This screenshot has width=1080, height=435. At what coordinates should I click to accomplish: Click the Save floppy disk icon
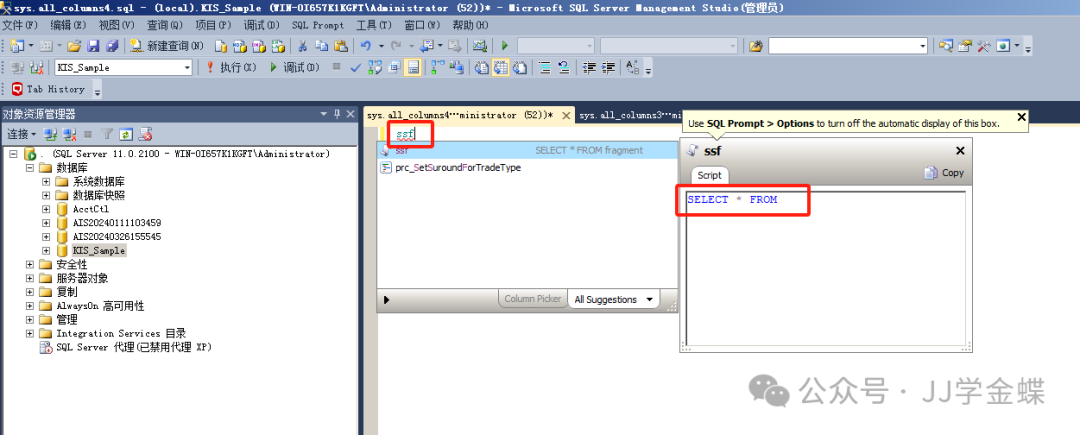point(93,46)
